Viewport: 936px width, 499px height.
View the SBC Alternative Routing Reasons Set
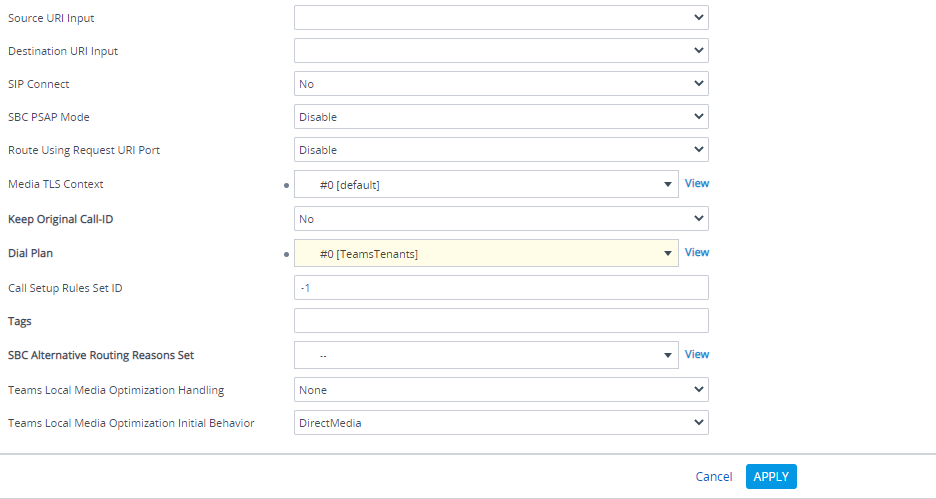point(697,354)
